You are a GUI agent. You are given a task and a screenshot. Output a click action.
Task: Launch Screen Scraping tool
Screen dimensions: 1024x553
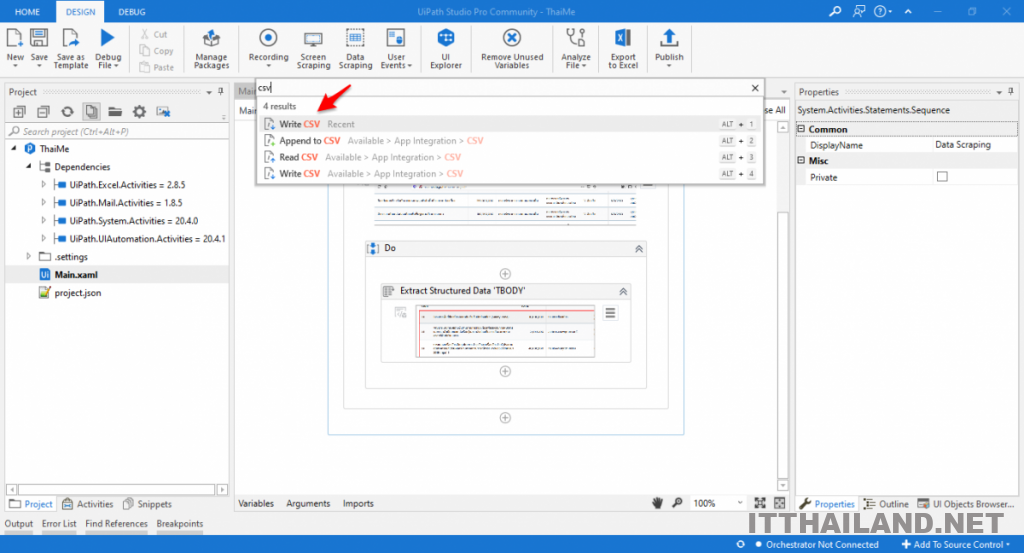coord(313,48)
